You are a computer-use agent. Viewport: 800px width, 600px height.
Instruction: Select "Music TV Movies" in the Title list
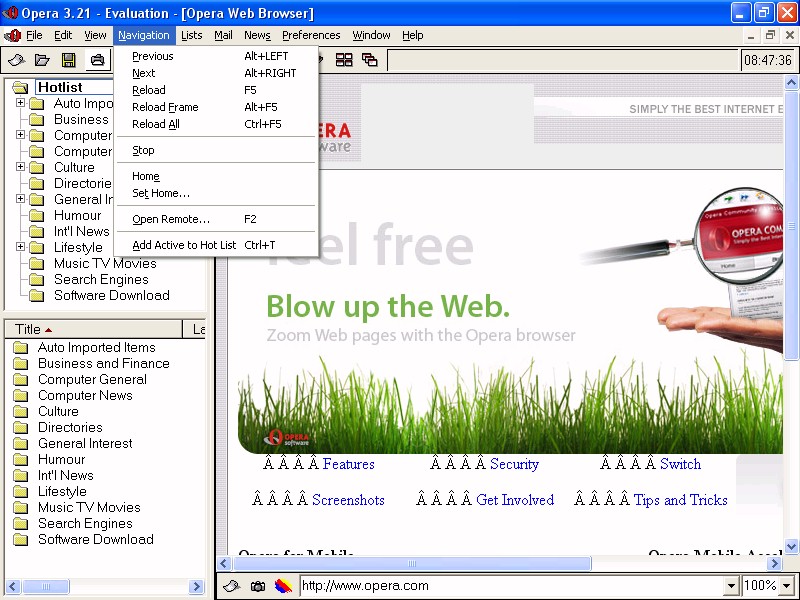[89, 507]
